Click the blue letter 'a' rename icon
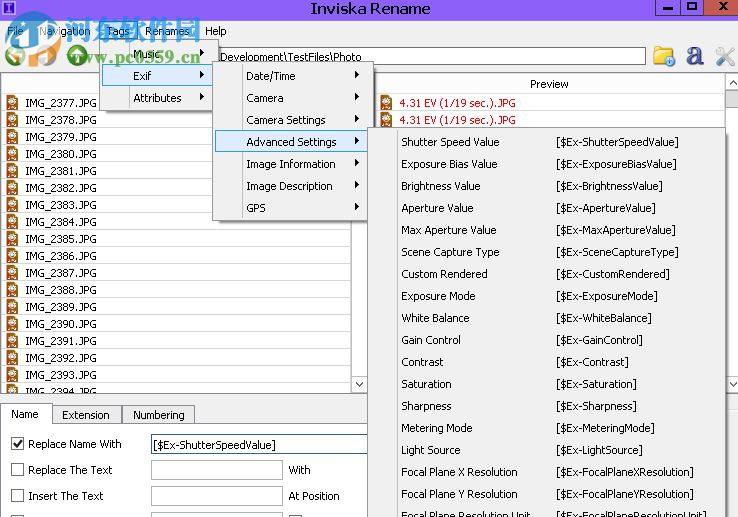Screen dimensions: 738x517 coord(695,56)
